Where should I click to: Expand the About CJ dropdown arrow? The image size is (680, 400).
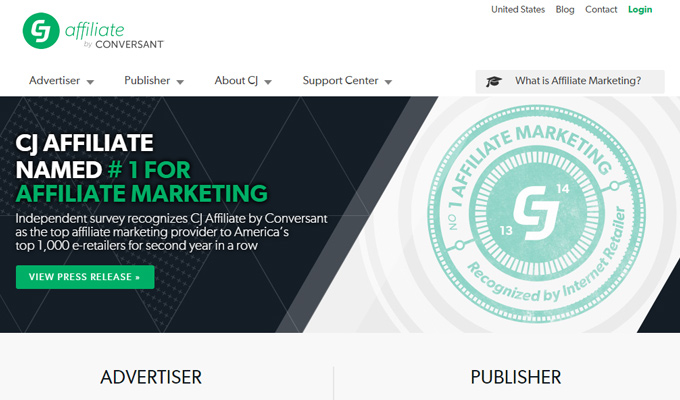268,82
